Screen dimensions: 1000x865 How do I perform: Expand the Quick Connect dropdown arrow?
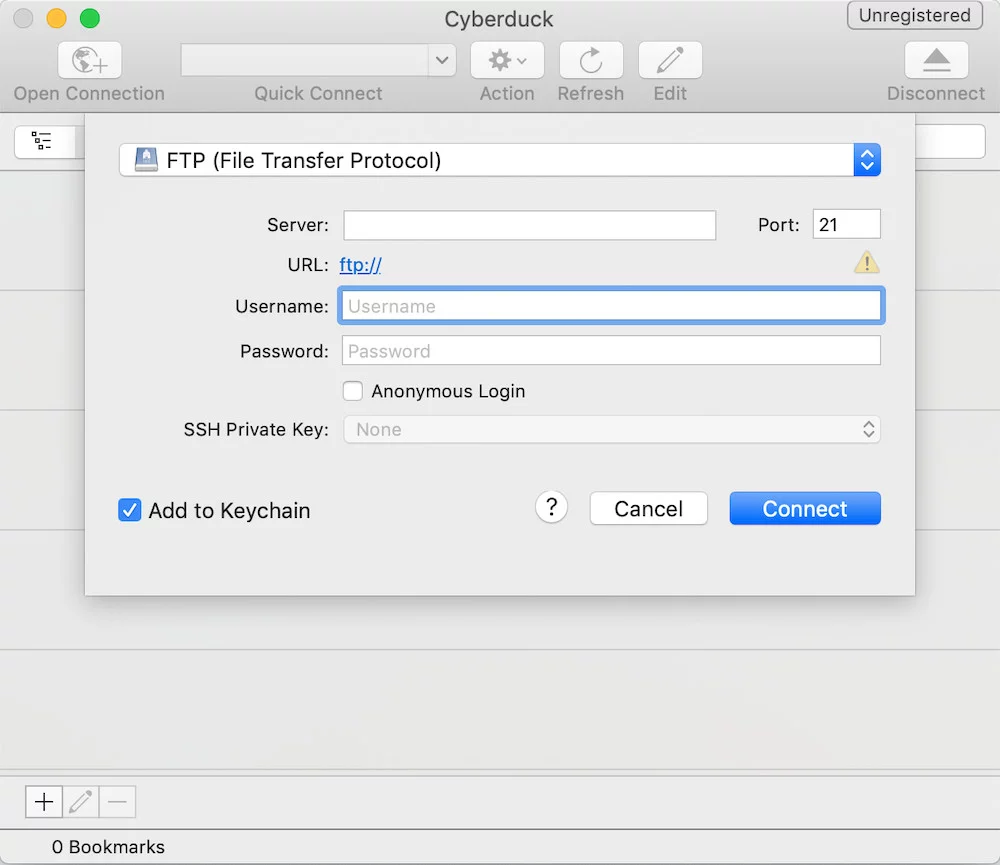tap(442, 61)
